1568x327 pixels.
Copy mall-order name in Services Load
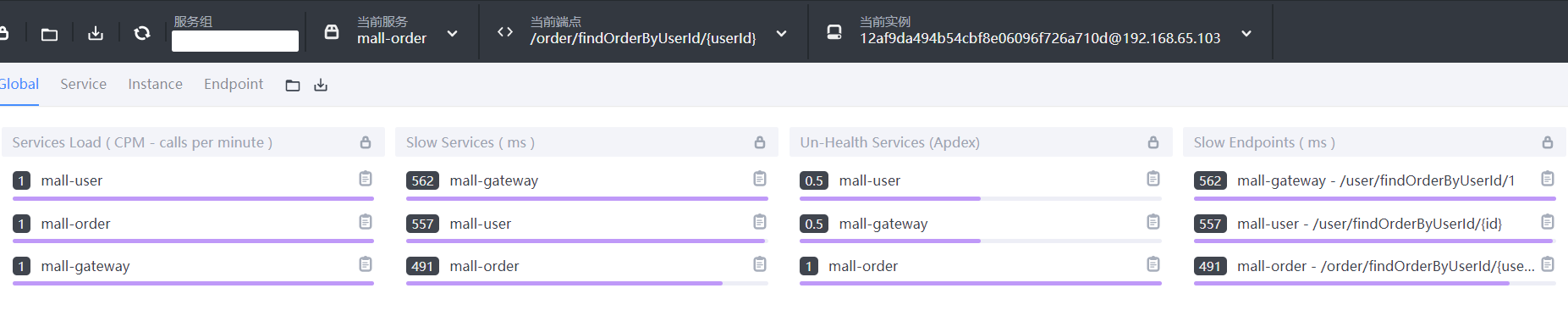366,222
